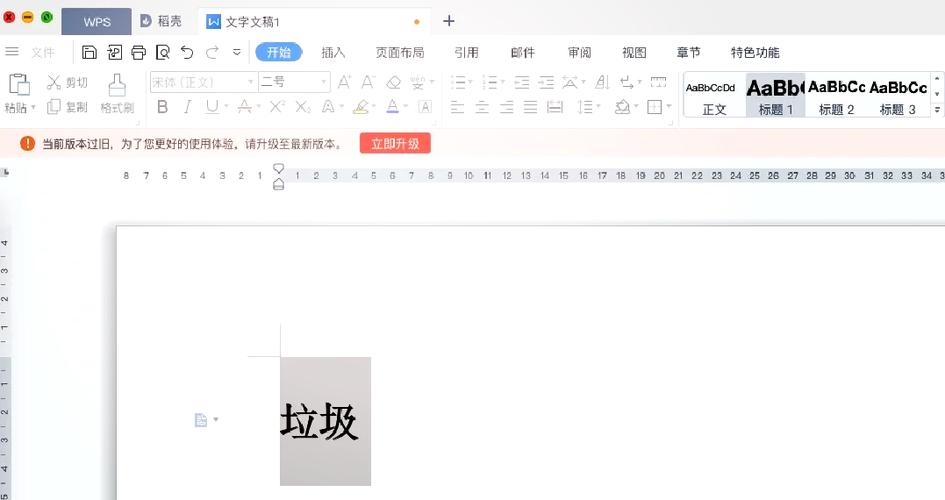Click numbered list icon
The width and height of the screenshot is (945, 500).
coord(490,82)
